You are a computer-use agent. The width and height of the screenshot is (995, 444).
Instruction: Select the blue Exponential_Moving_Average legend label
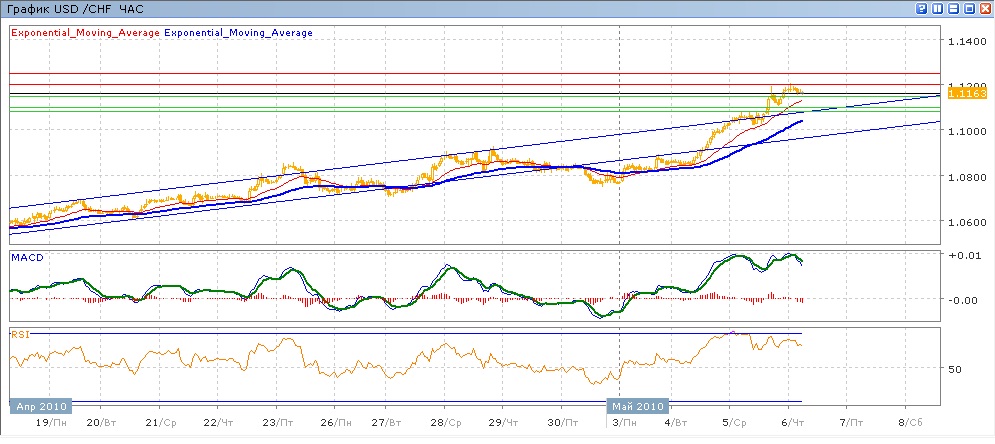click(238, 33)
